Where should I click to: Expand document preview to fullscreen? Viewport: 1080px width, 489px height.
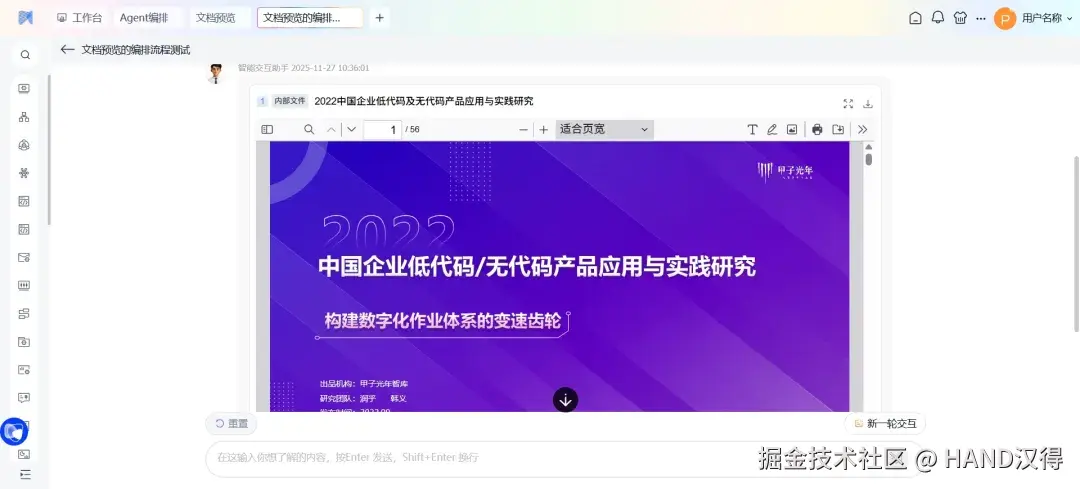coord(848,104)
